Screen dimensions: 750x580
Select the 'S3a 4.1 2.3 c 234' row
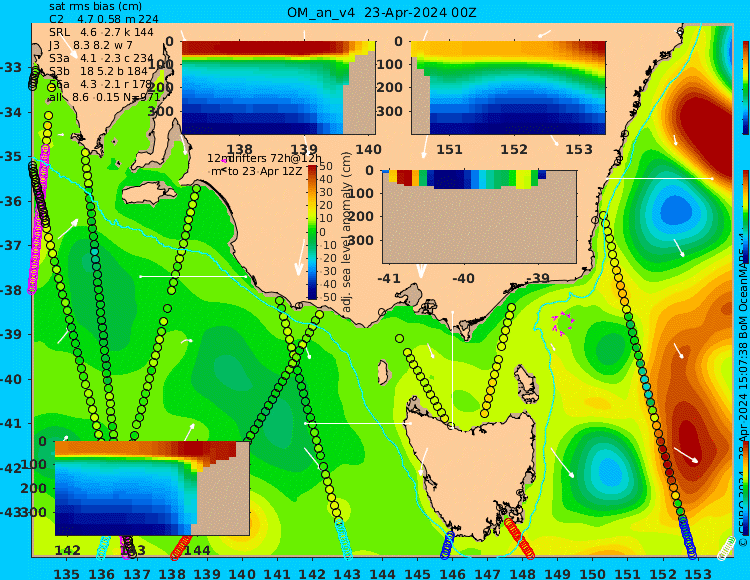(x=101, y=58)
